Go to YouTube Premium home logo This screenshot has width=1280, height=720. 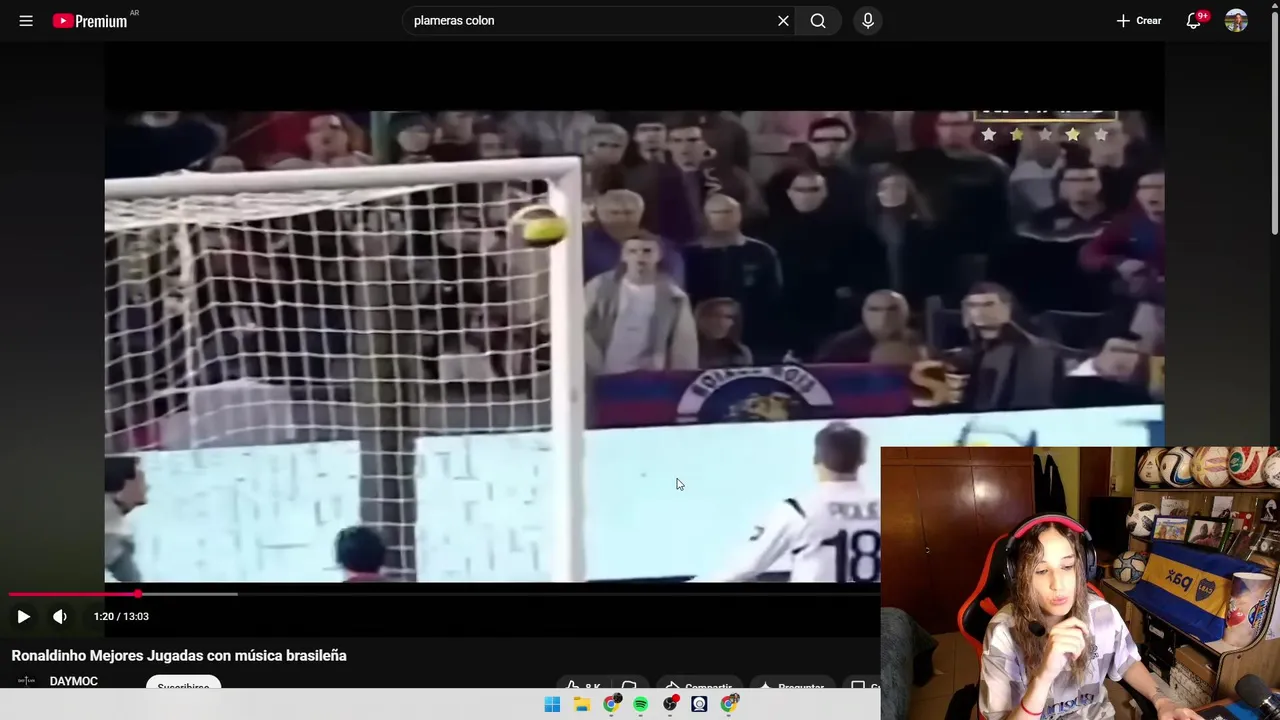pyautogui.click(x=90, y=21)
